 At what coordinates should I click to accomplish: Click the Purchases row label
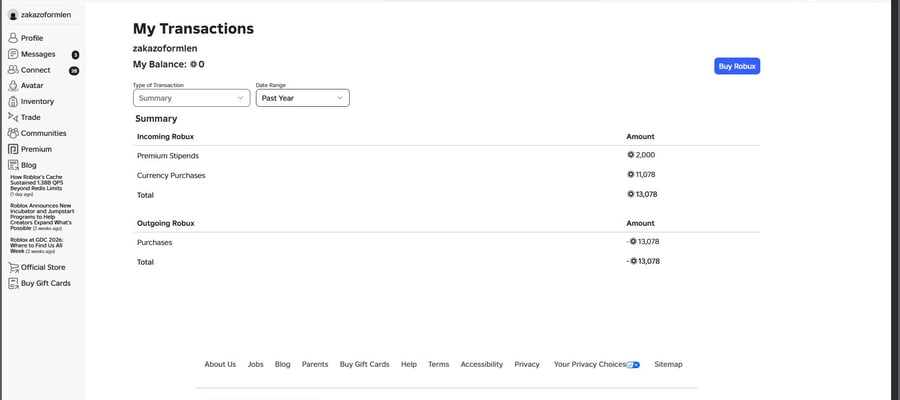154,242
